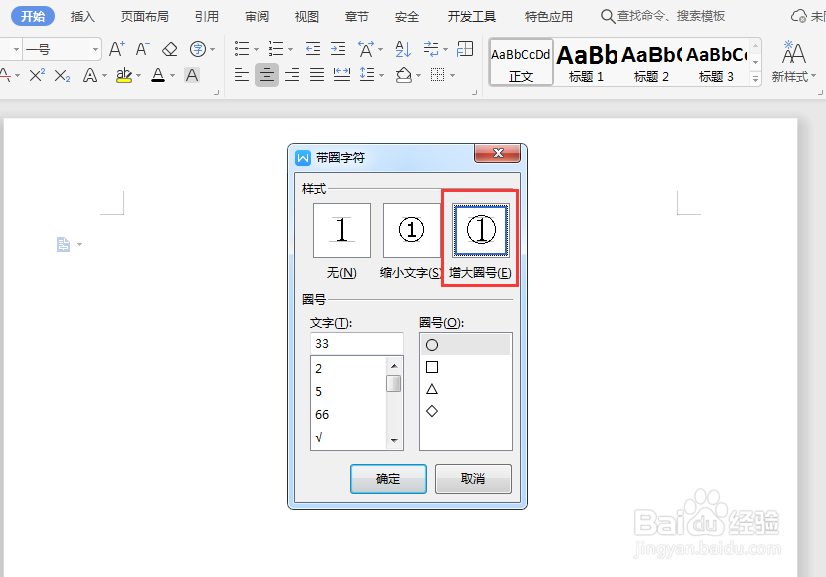Click the center alignment icon
826x577 pixels.
click(x=267, y=75)
